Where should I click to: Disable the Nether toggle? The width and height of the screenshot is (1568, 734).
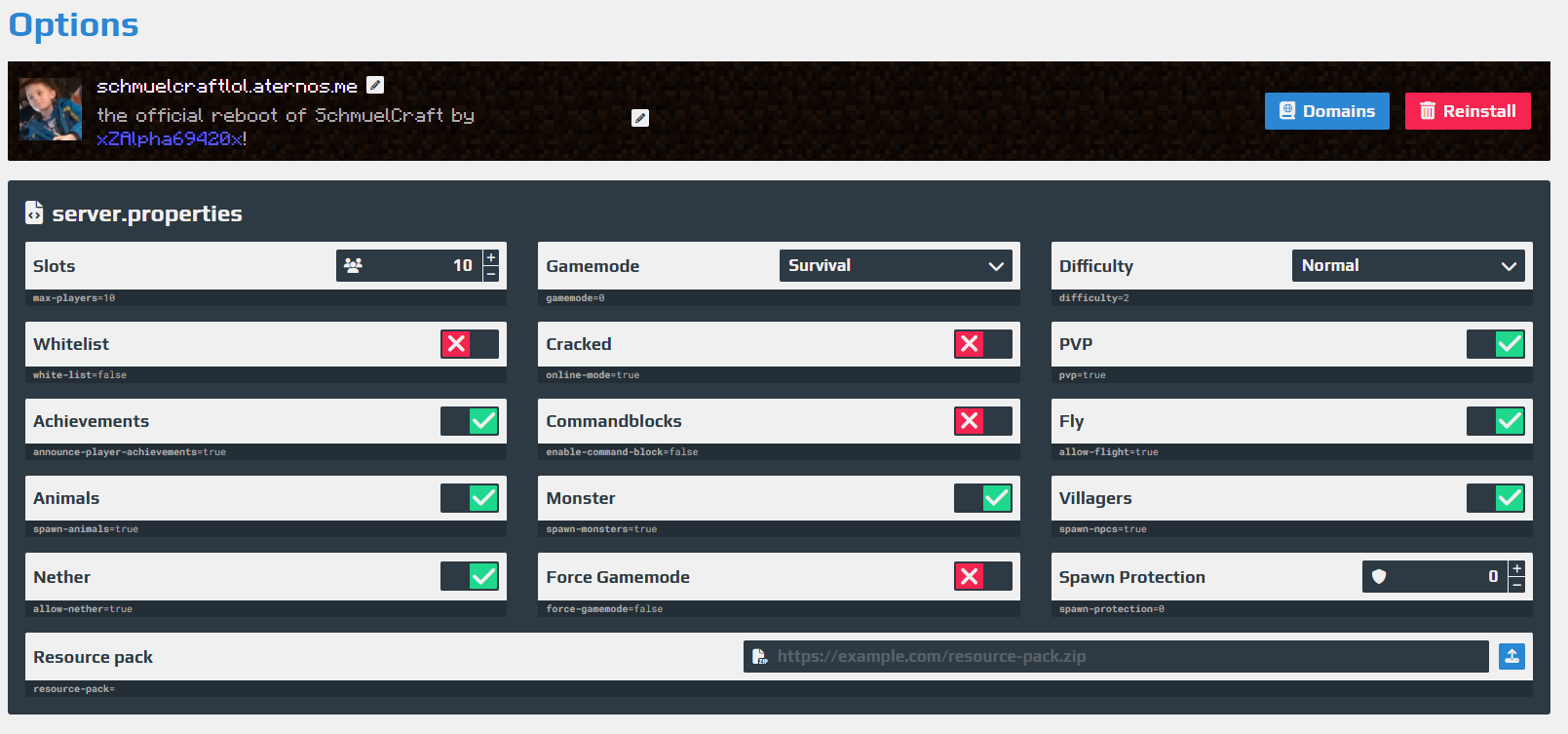pyautogui.click(x=469, y=576)
